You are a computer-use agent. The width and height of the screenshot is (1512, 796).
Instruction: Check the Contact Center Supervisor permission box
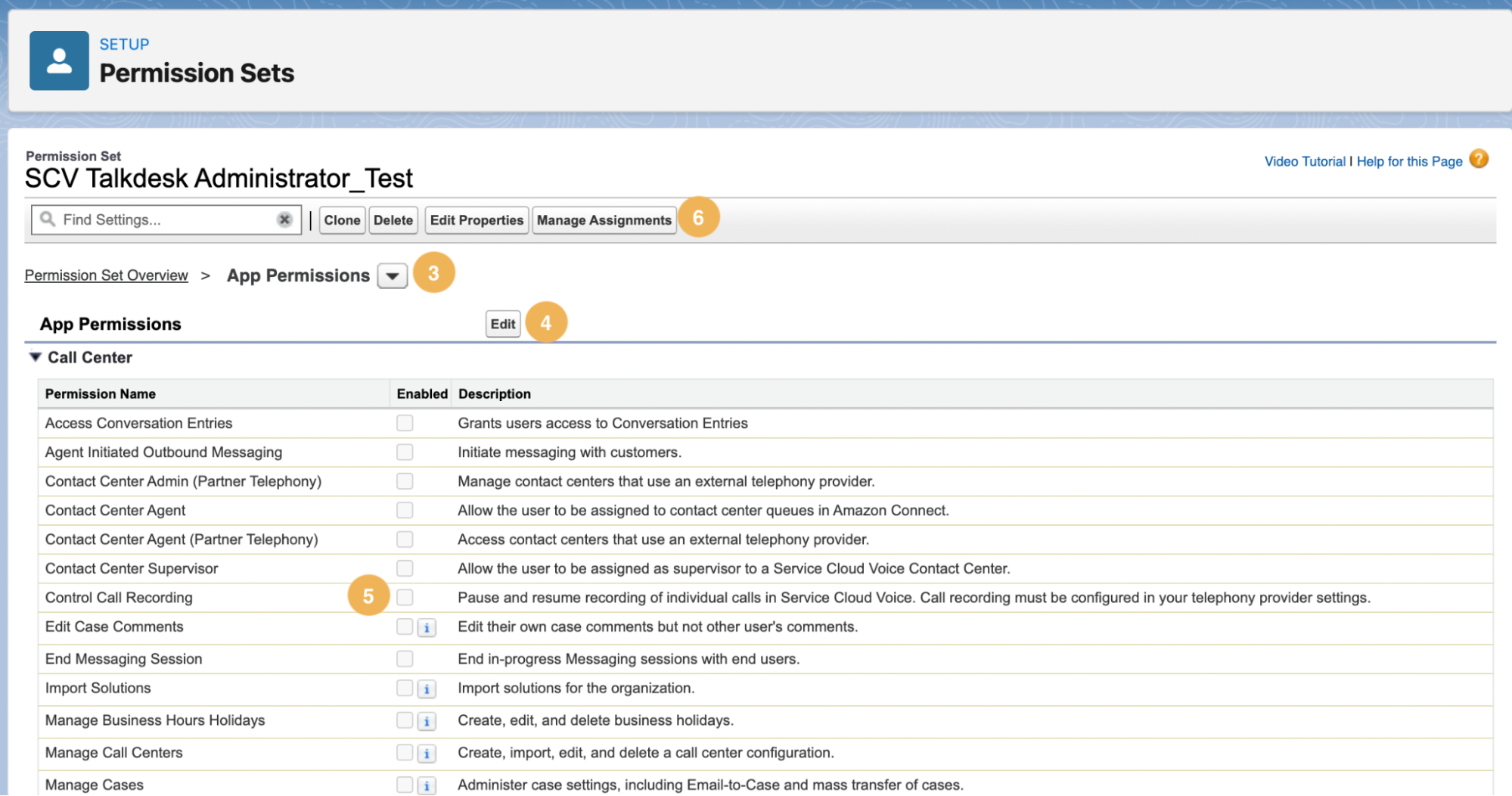point(405,568)
